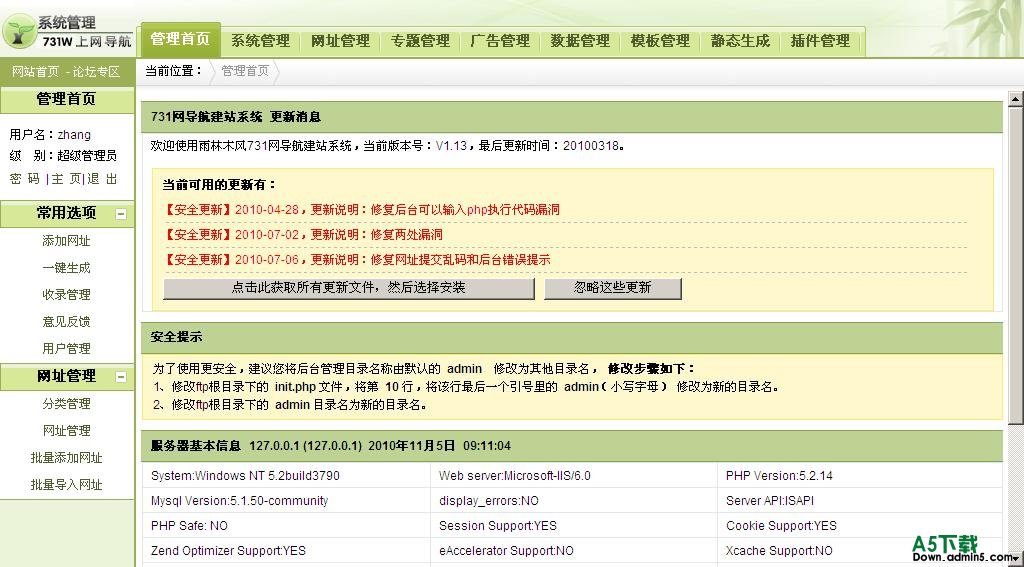1024x567 pixels.
Task: Open the 网址管理 top tab
Action: 340,41
